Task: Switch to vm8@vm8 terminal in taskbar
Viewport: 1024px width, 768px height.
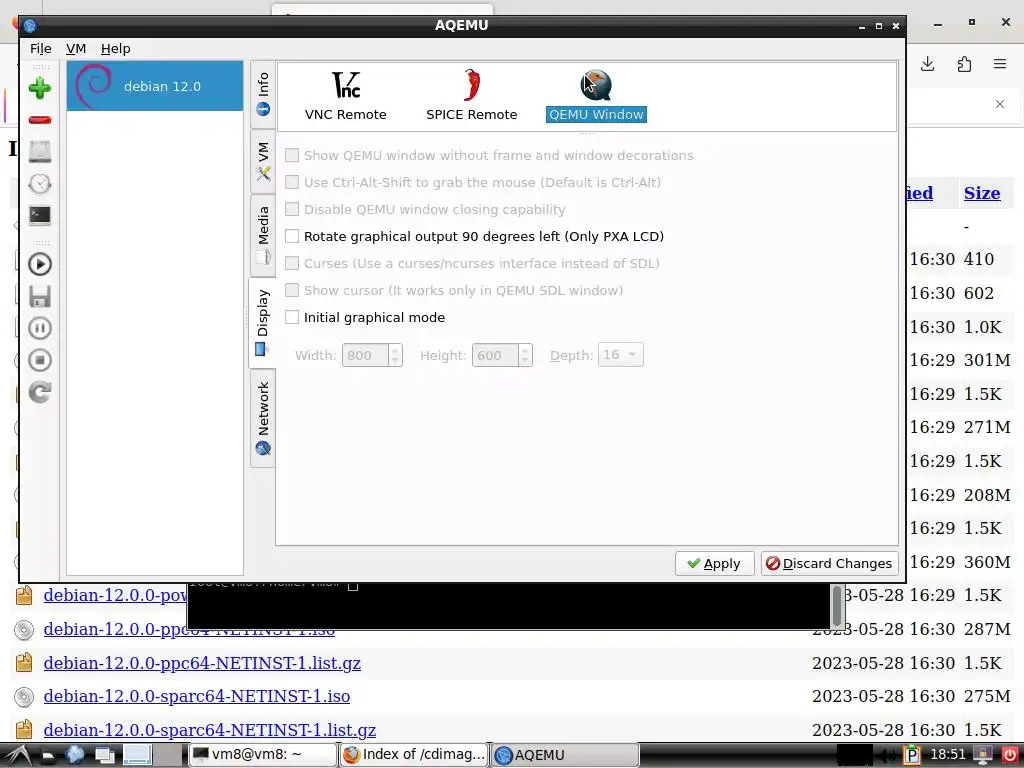Action: (x=263, y=754)
